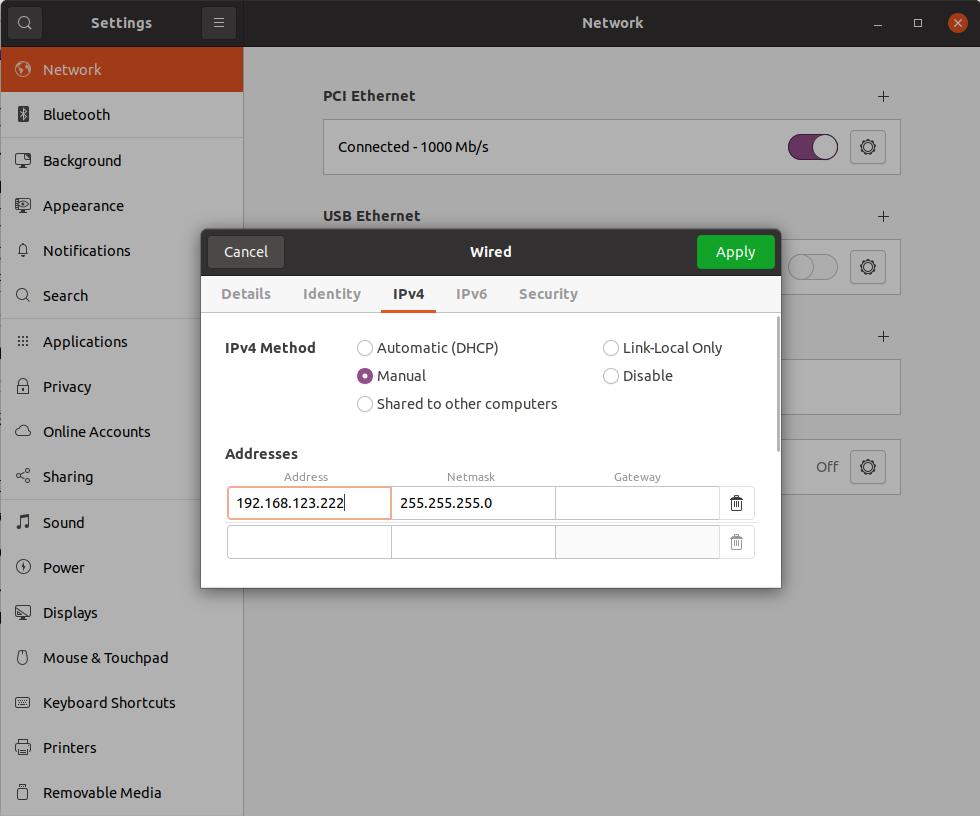
Task: Open Bluetooth settings from sidebar
Action: (76, 115)
